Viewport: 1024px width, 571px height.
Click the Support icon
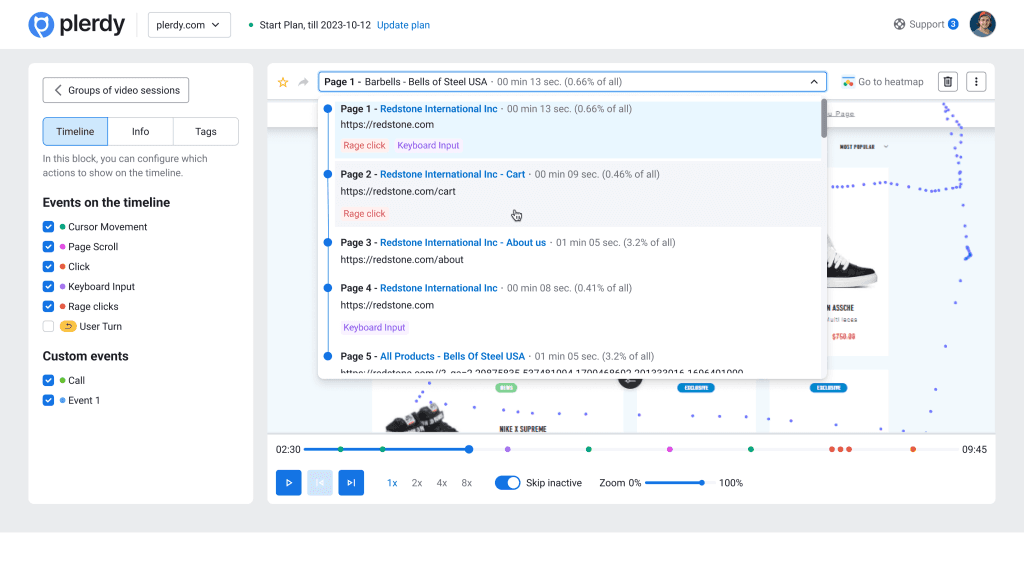[899, 24]
